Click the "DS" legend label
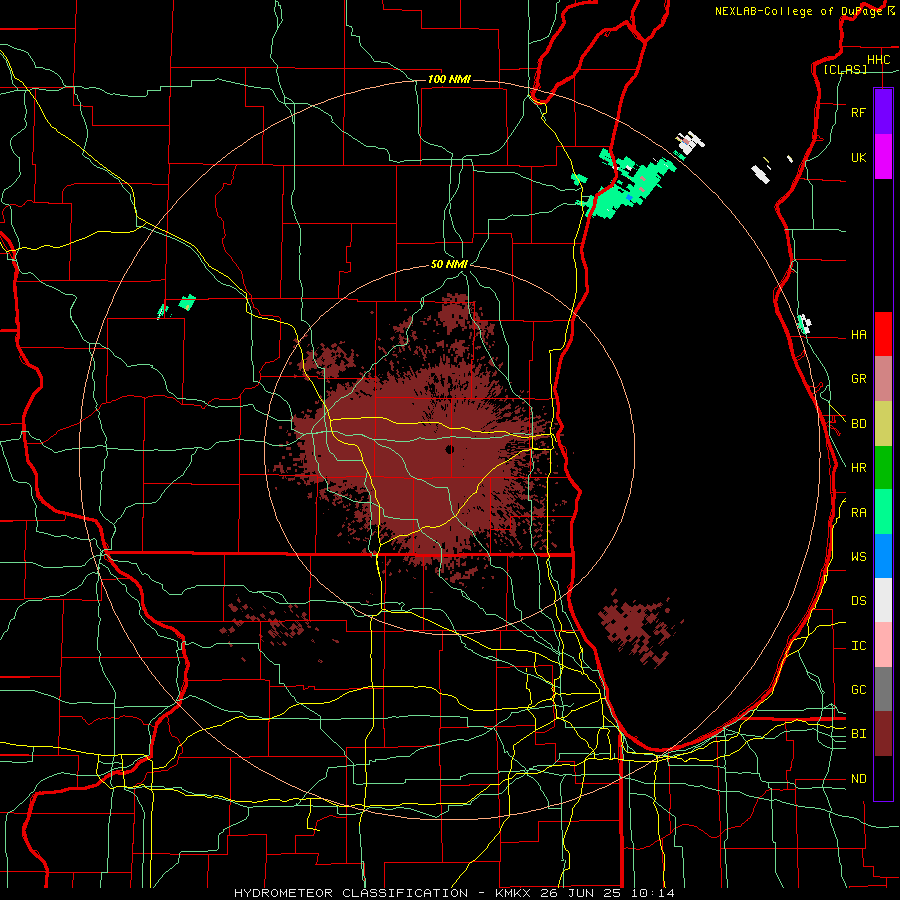The width and height of the screenshot is (900, 900). pos(858,601)
